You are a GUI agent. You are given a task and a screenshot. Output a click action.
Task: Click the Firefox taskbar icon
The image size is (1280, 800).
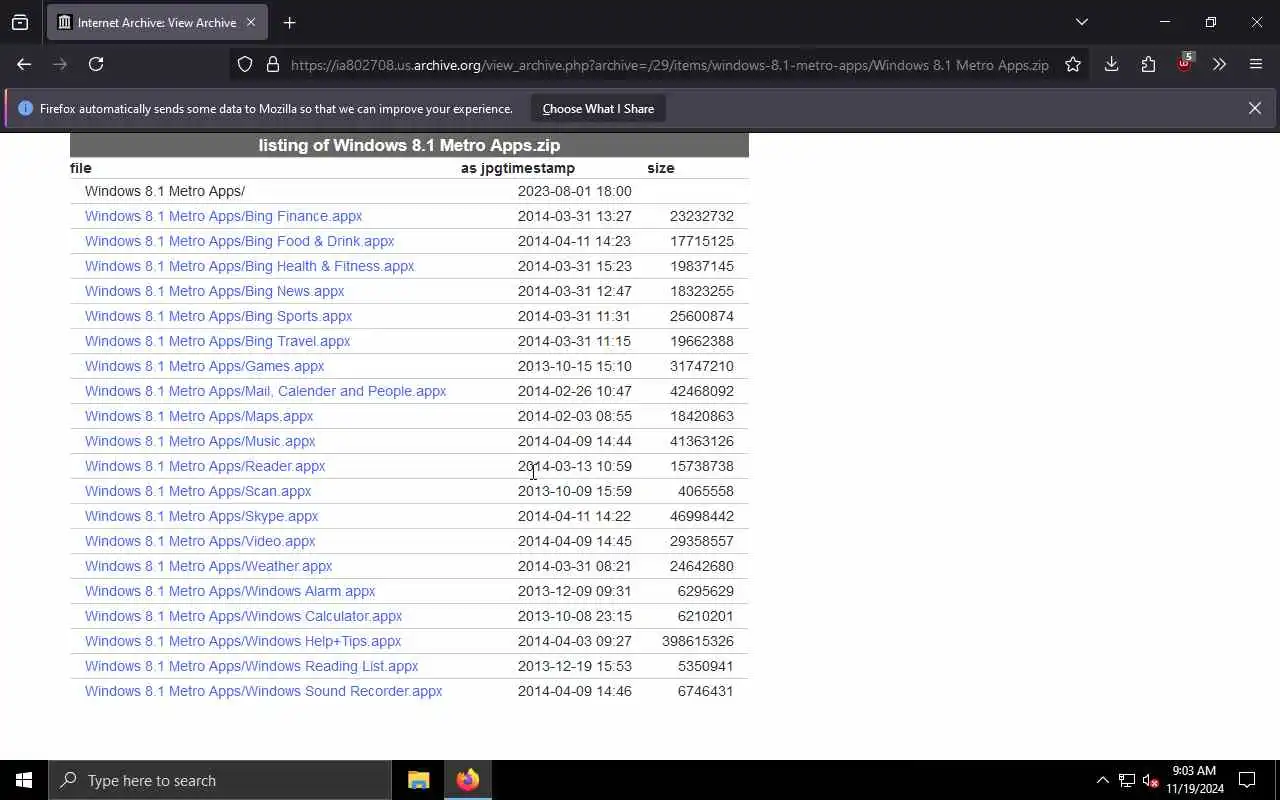[467, 780]
